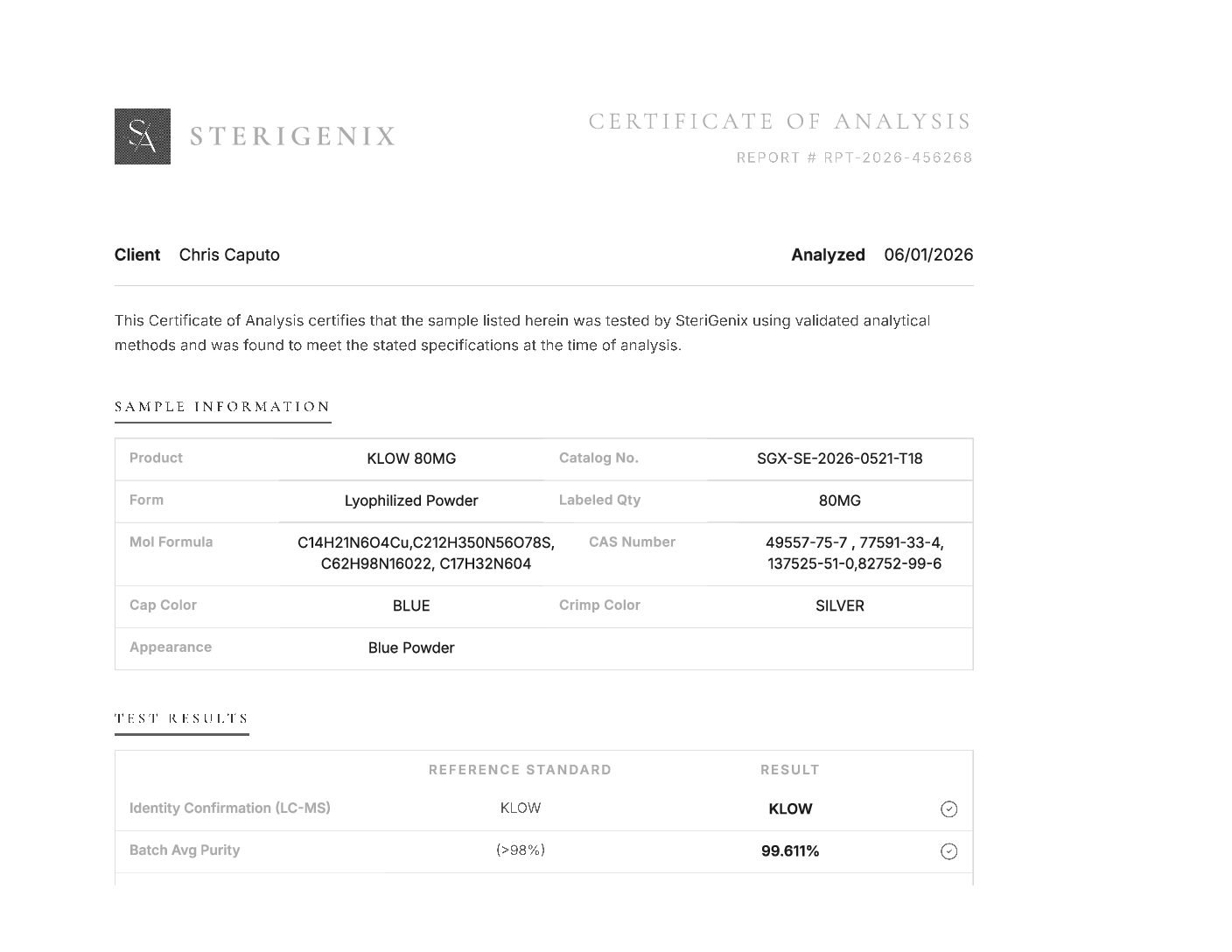This screenshot has width=1232, height=952.
Task: Select the bold KLOW result value
Action: pyautogui.click(x=790, y=809)
